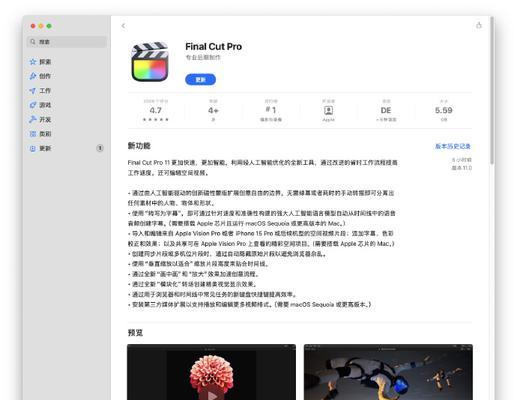Click the paintbrush icon beside 创作

(33, 76)
